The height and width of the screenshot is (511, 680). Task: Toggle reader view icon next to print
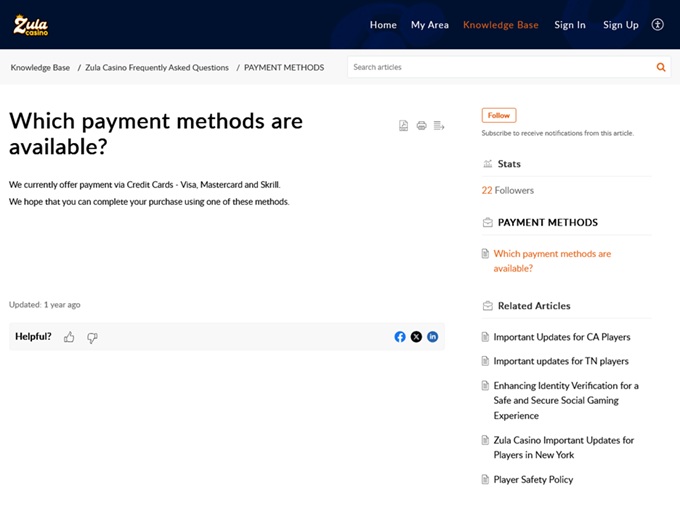click(439, 126)
